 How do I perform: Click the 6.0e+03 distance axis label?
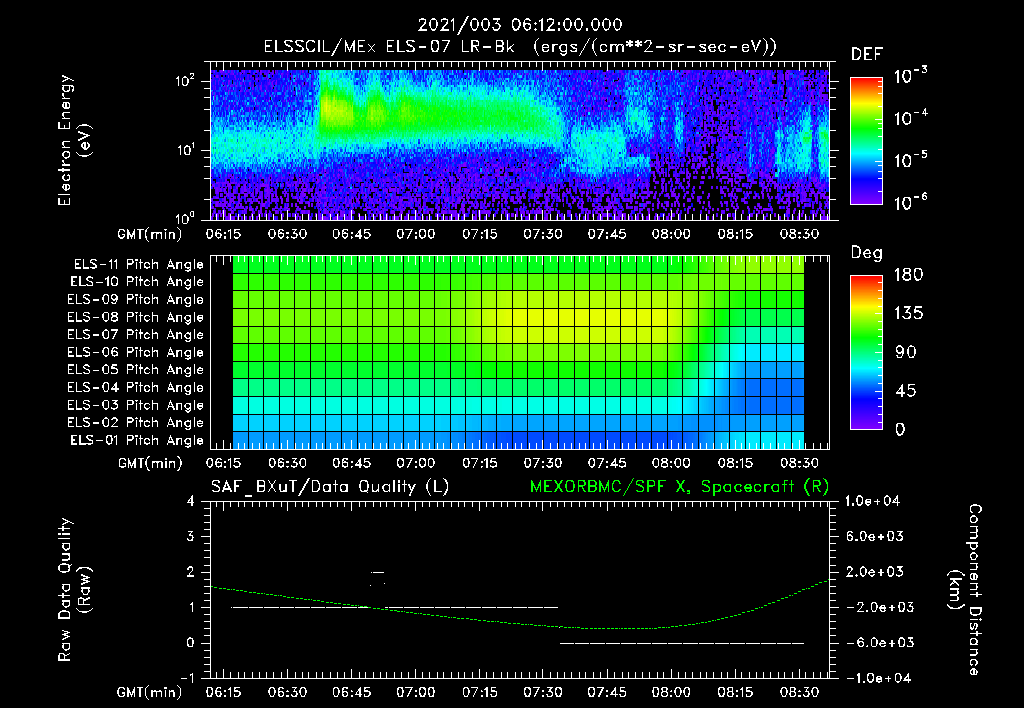[x=875, y=537]
